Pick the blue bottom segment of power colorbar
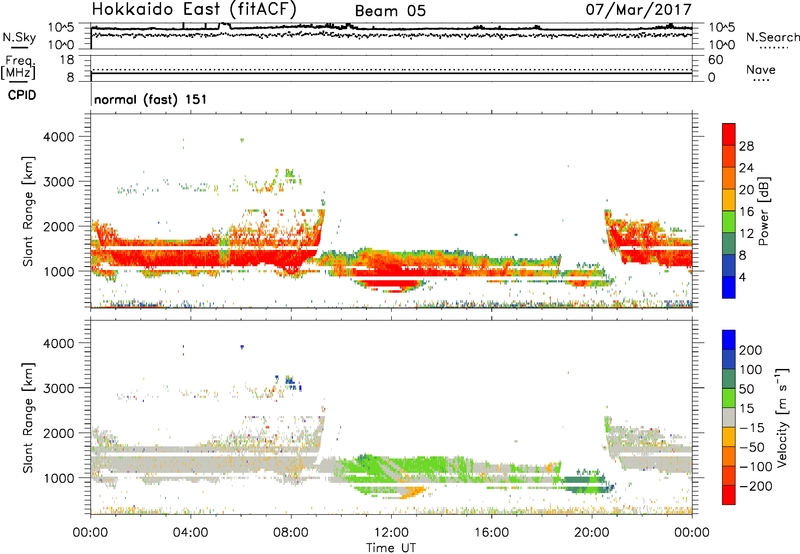 coord(729,287)
